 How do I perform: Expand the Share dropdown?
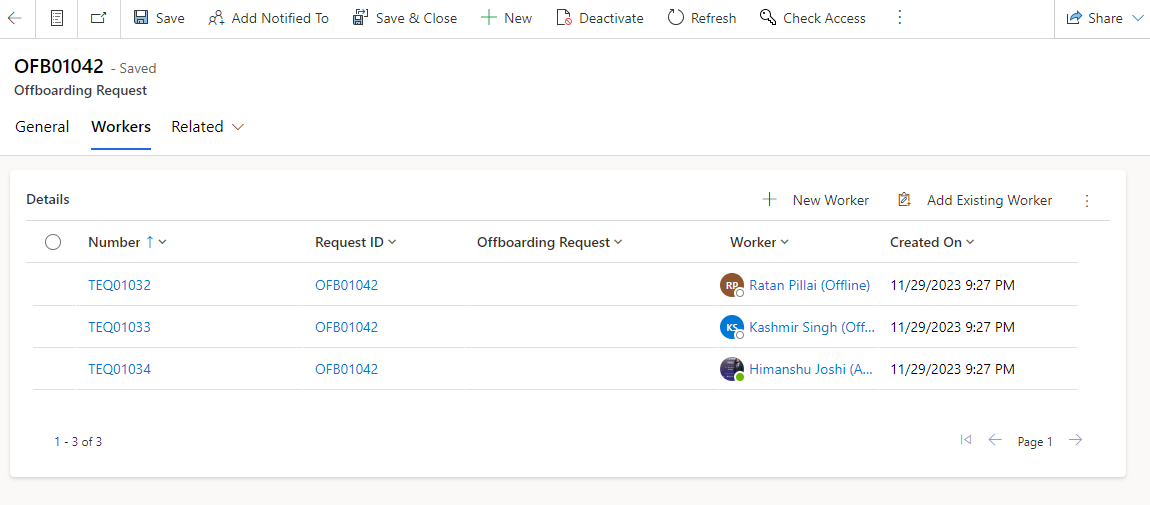tap(1105, 18)
